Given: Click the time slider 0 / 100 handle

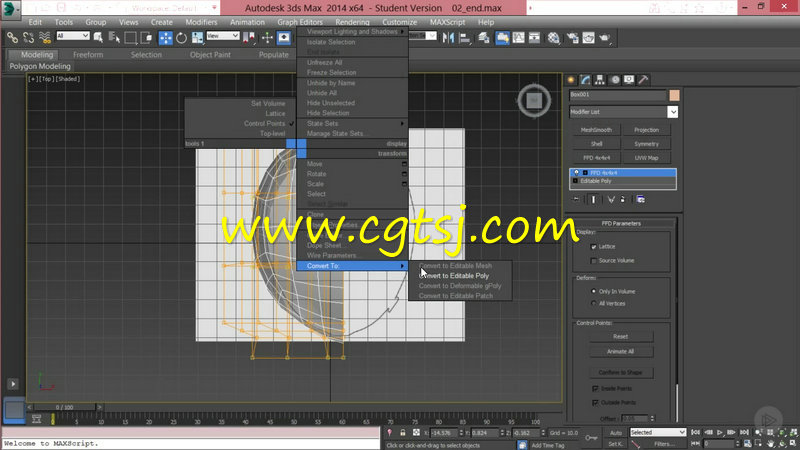Looking at the screenshot, I should coord(64,407).
